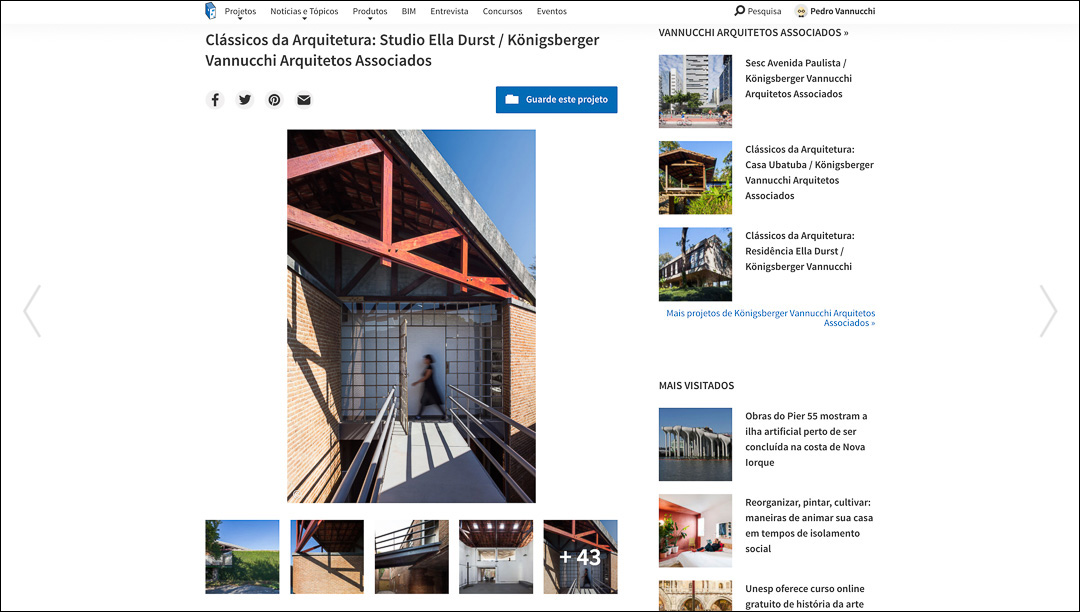
Task: Send the article by email icon
Action: [x=304, y=100]
